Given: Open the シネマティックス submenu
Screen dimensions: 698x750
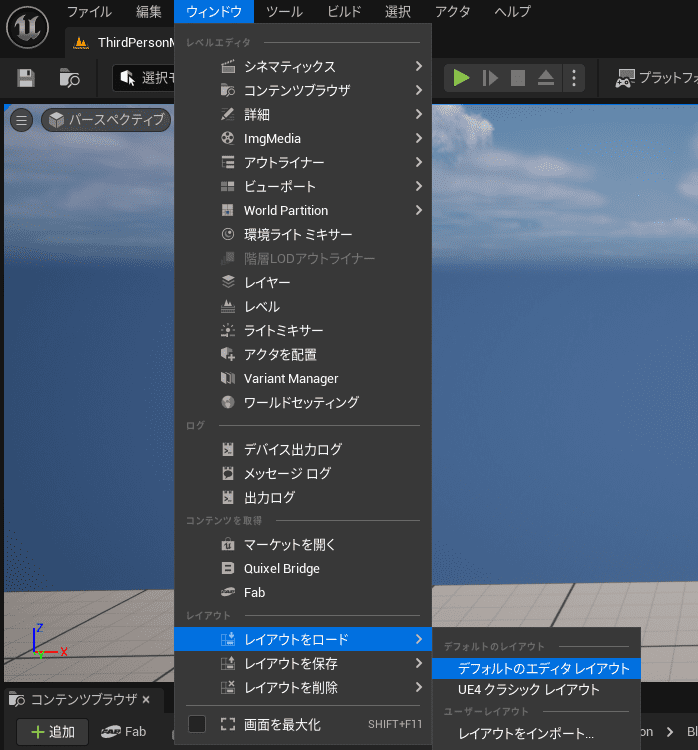Looking at the screenshot, I should pyautogui.click(x=303, y=66).
